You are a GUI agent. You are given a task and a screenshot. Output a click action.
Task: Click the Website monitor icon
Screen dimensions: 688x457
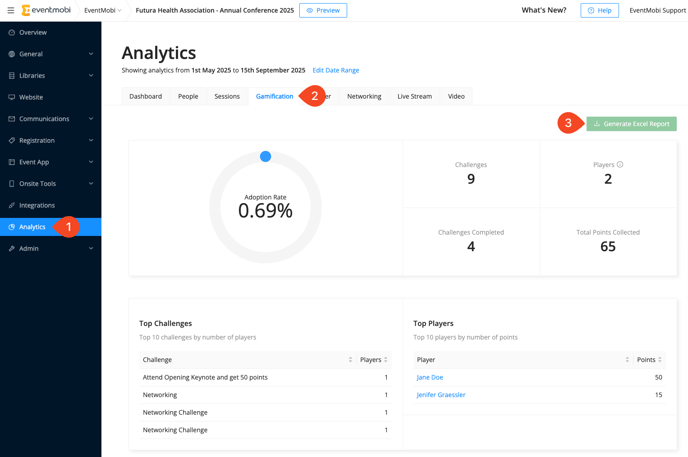pyautogui.click(x=12, y=97)
